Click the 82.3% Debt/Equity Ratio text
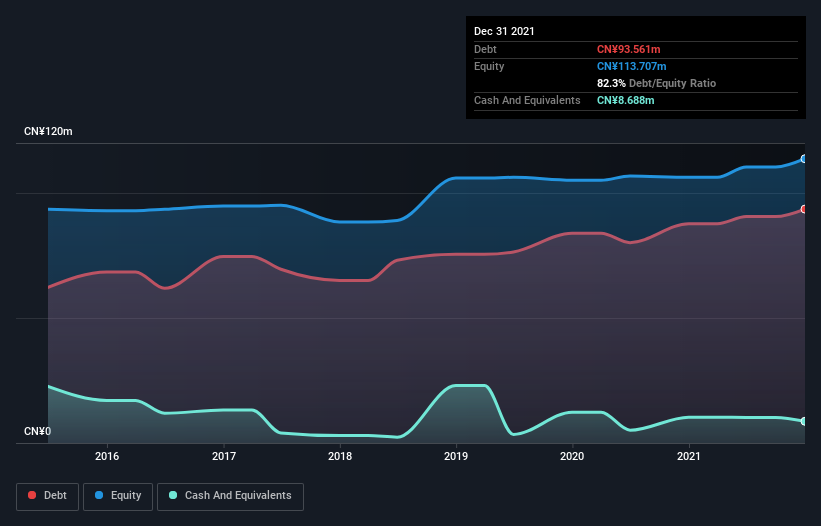 [656, 83]
